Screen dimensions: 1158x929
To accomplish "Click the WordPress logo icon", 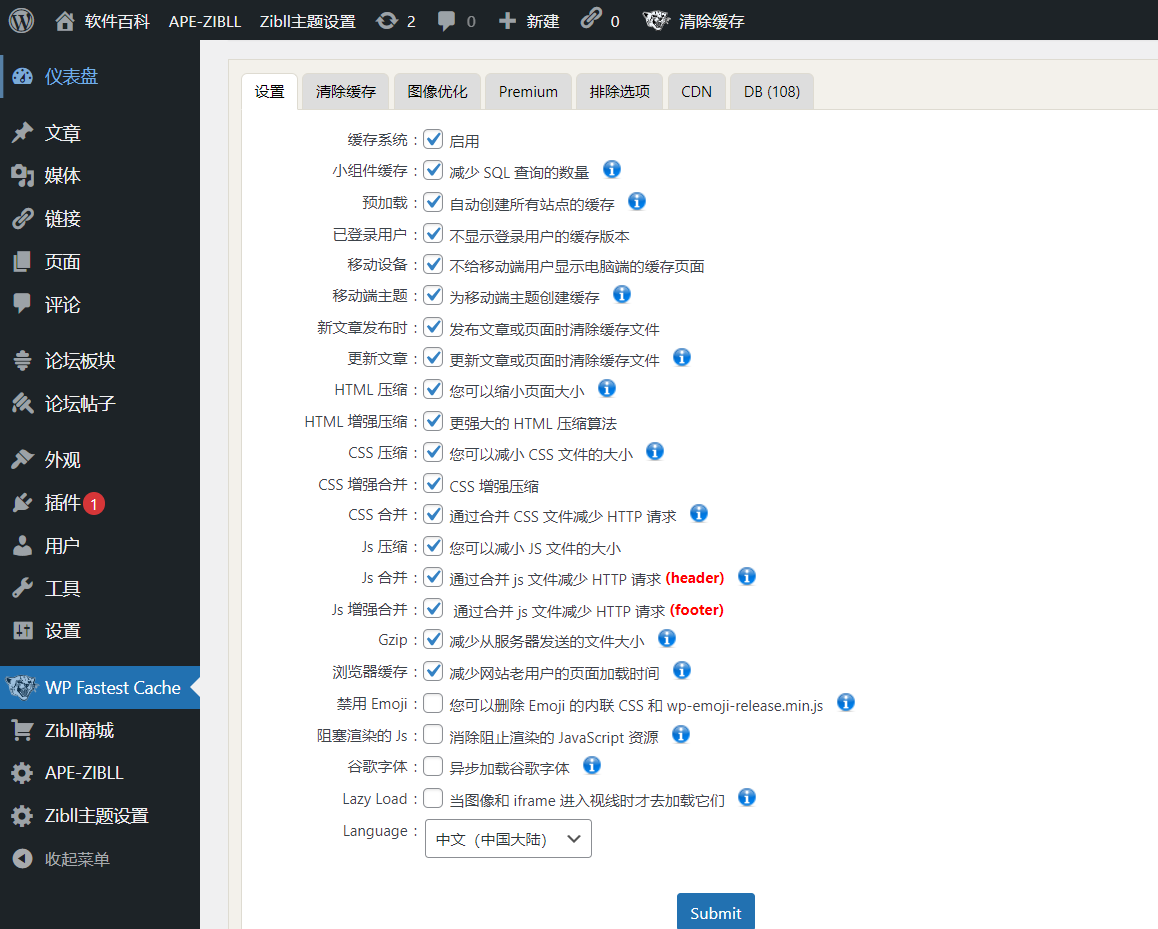I will 21,20.
